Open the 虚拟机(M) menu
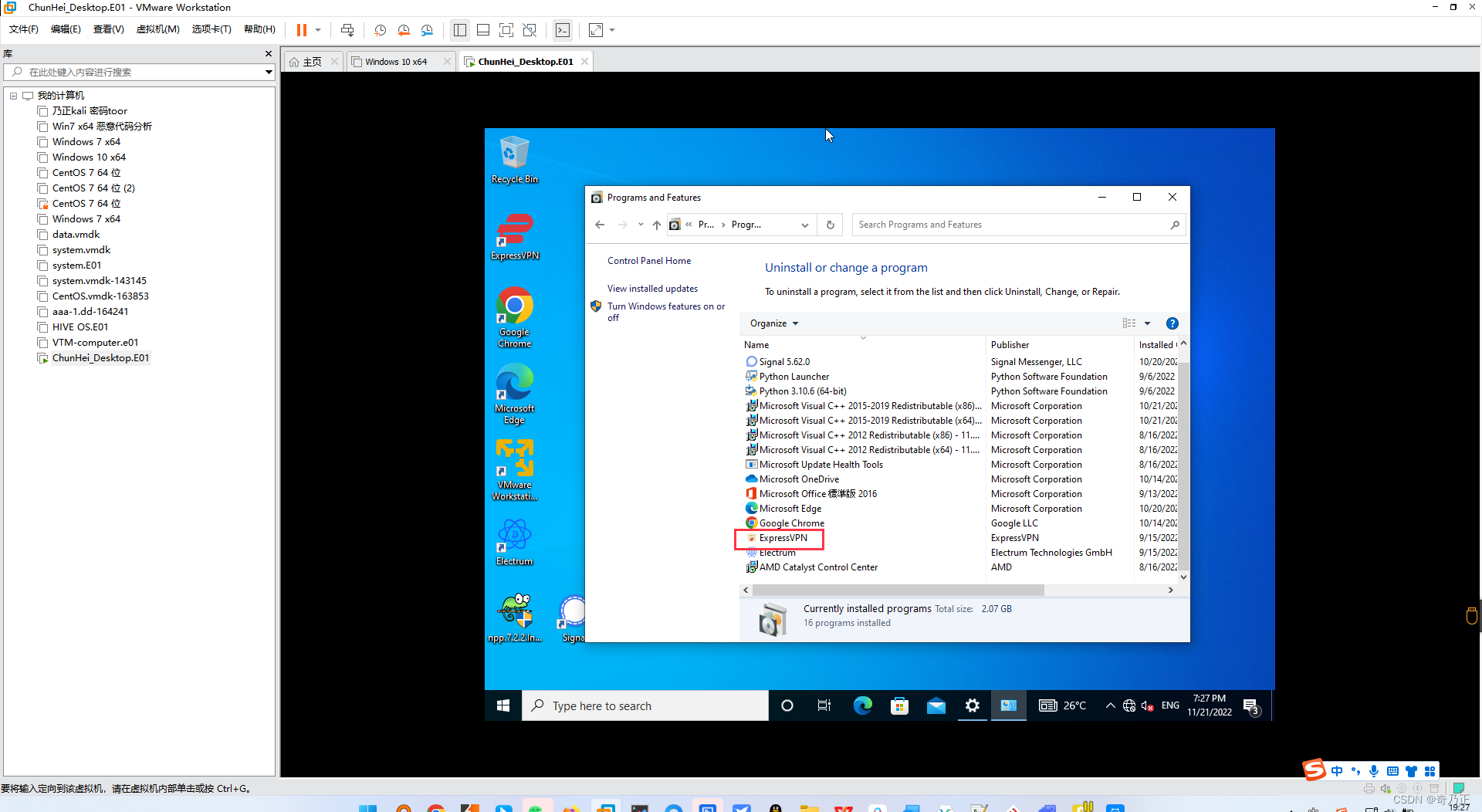This screenshot has height=812, width=1482. (x=158, y=29)
